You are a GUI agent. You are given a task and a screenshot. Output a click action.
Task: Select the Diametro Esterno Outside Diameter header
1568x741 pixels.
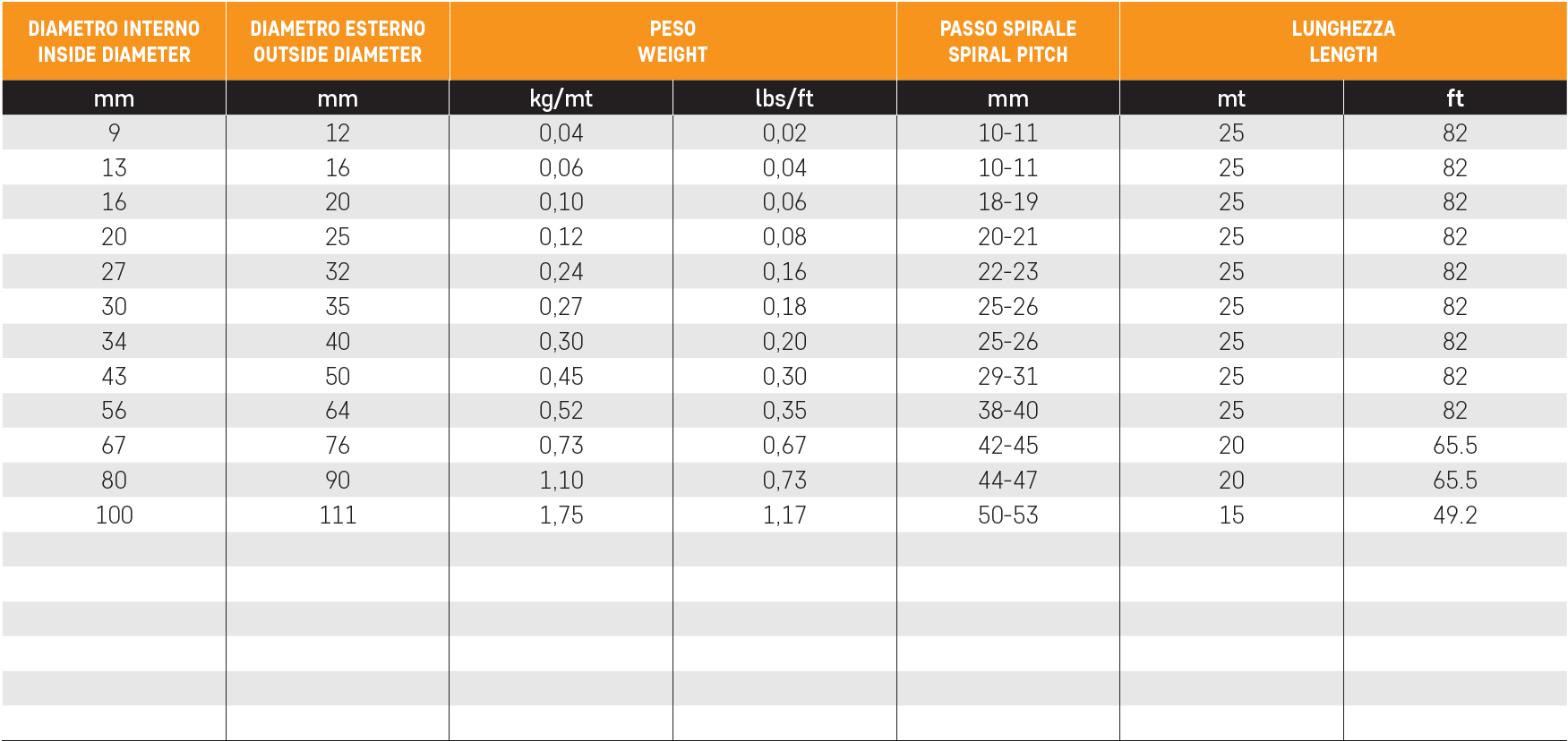point(338,41)
